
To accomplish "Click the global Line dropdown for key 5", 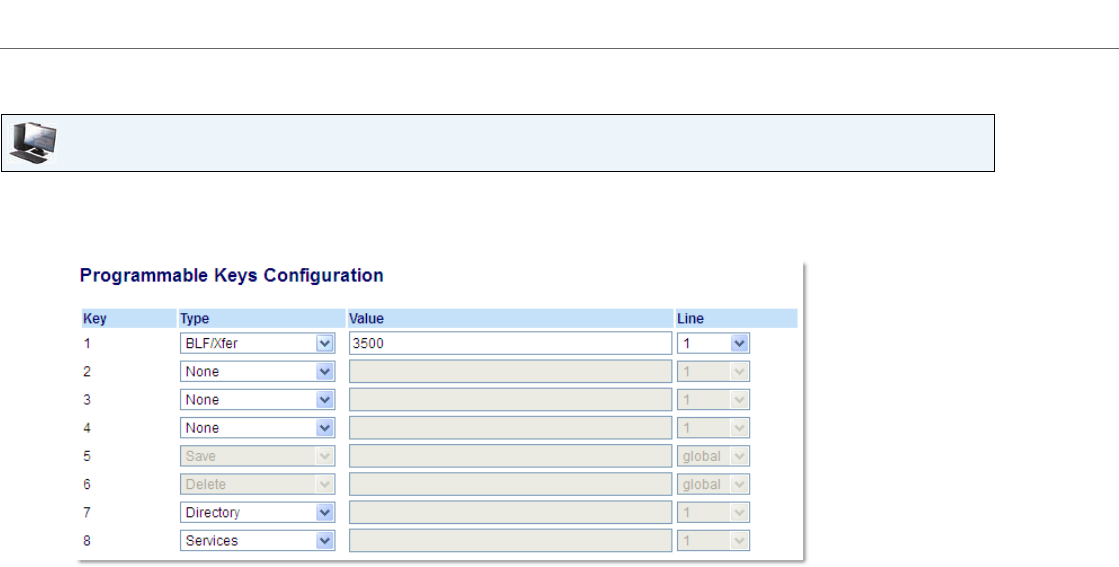I will [x=713, y=456].
